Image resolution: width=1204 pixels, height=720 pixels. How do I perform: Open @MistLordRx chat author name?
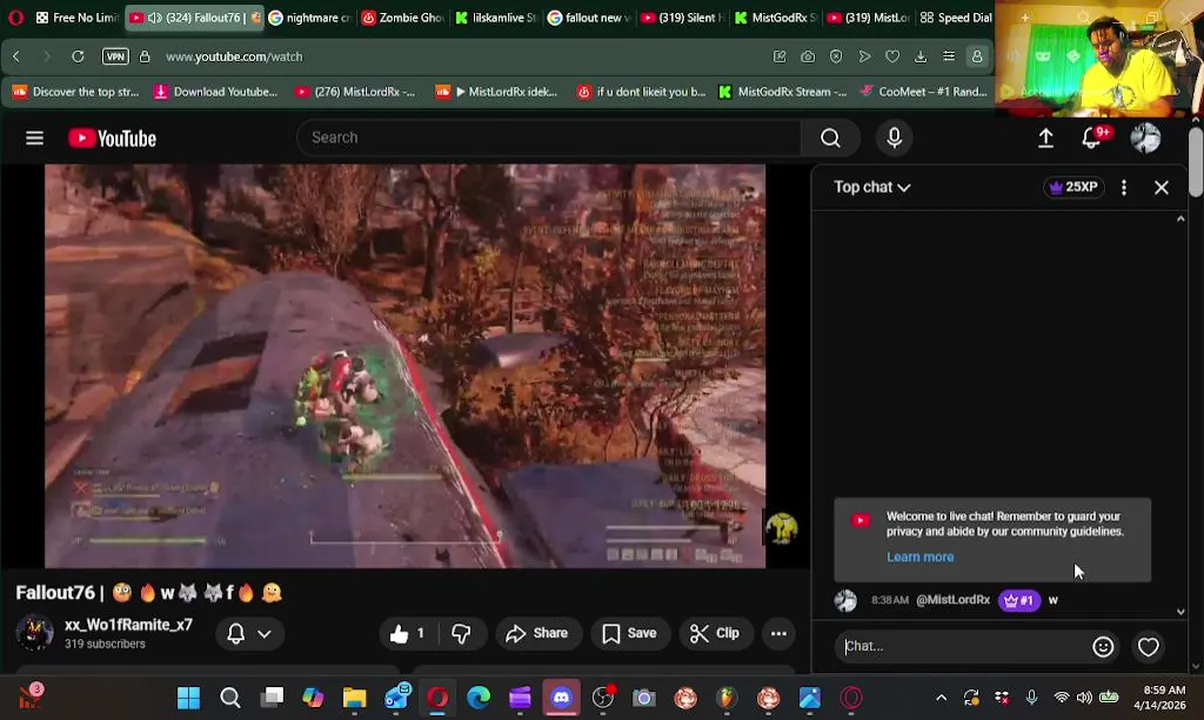tap(953, 600)
